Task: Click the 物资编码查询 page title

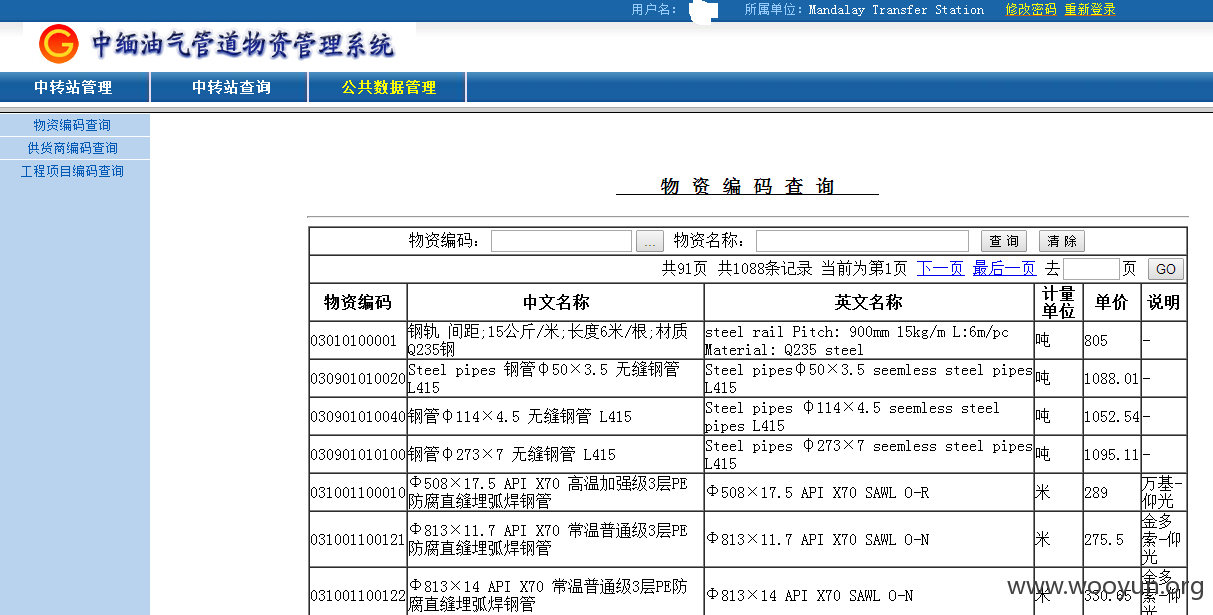Action: tap(747, 186)
